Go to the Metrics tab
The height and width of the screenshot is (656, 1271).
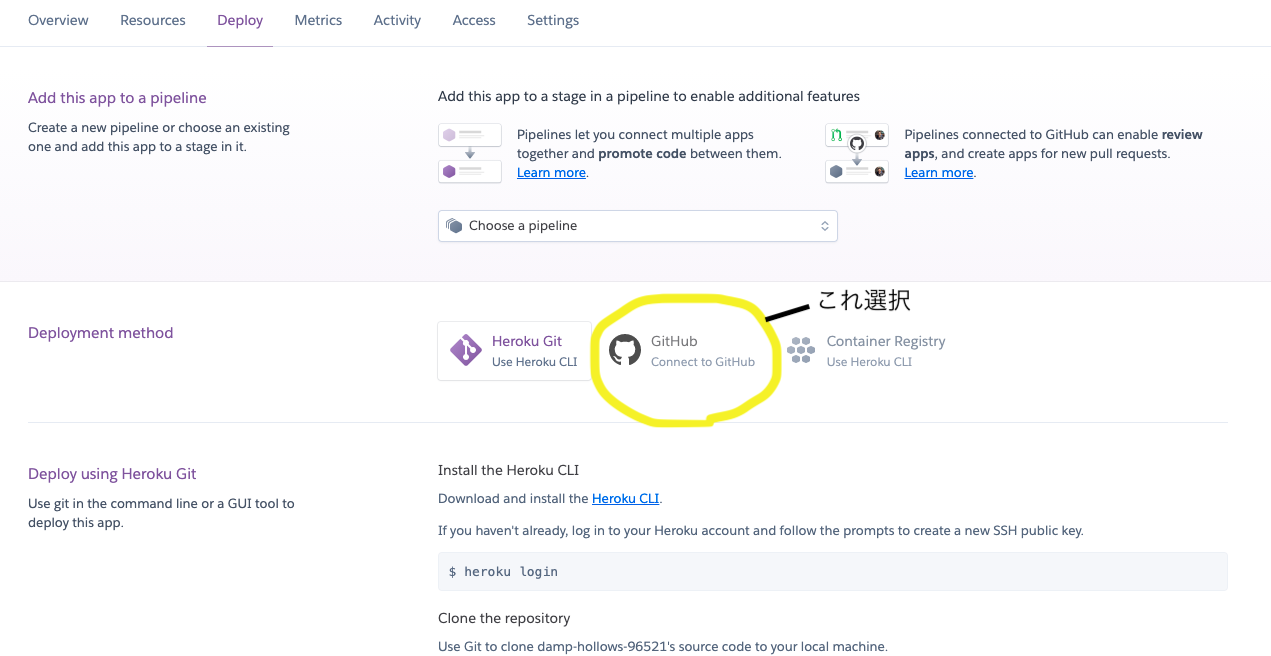tap(318, 20)
